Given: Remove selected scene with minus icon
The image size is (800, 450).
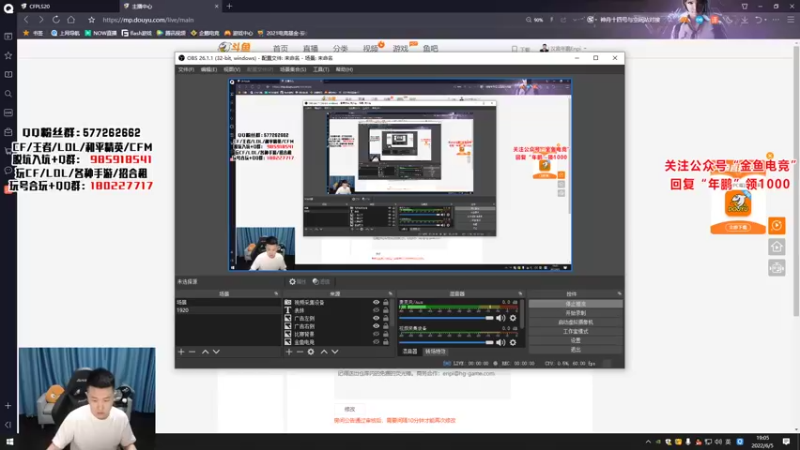Looking at the screenshot, I should (192, 352).
